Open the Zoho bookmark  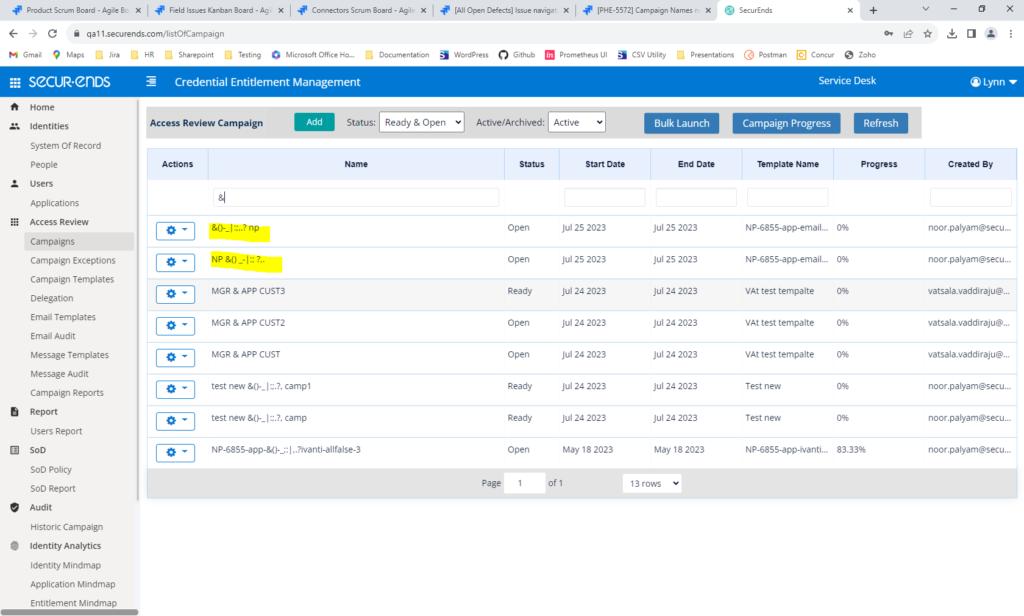(x=860, y=55)
